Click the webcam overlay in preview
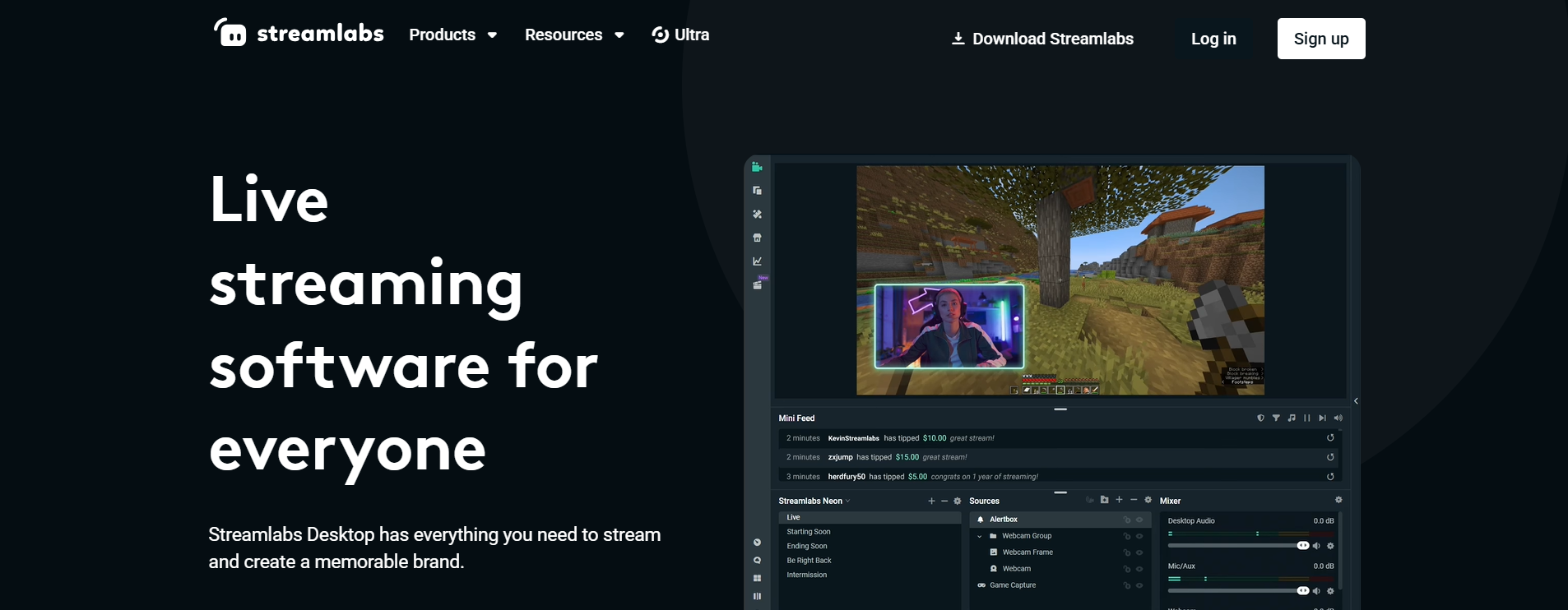This screenshot has width=1568, height=610. pyautogui.click(x=949, y=326)
